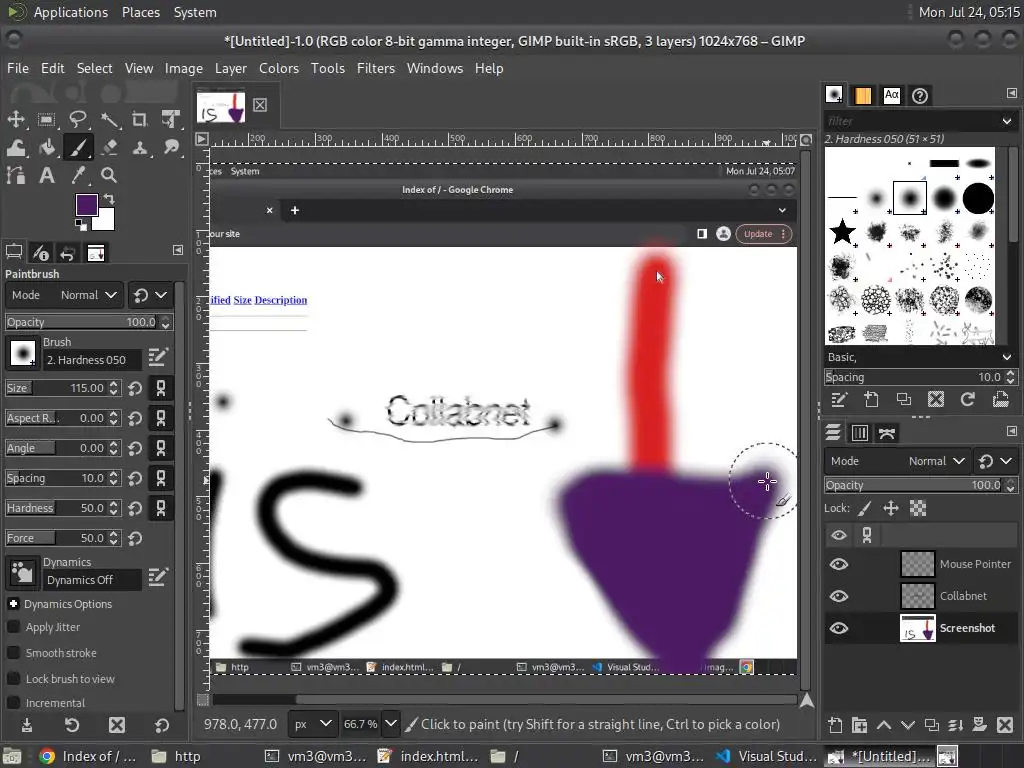This screenshot has width=1024, height=768.
Task: Open the brush filter dropdown
Action: coord(1006,121)
